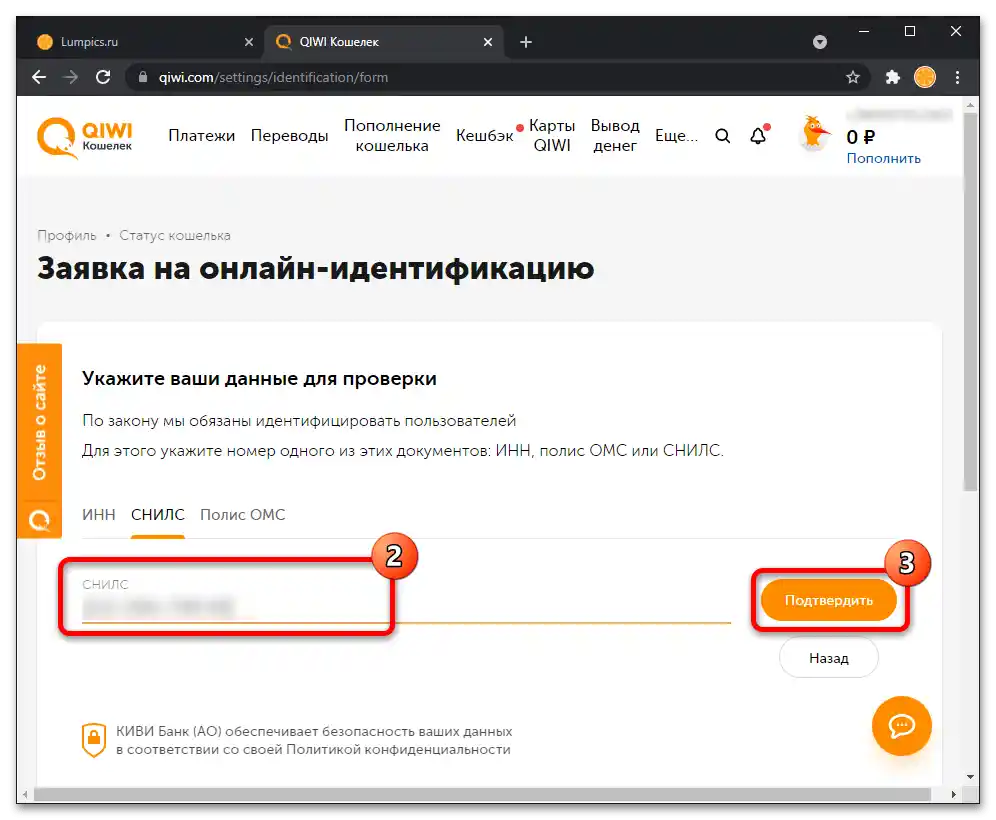The height and width of the screenshot is (820, 996).
Task: Click the vertical page scrollbar thumb
Action: 970,302
